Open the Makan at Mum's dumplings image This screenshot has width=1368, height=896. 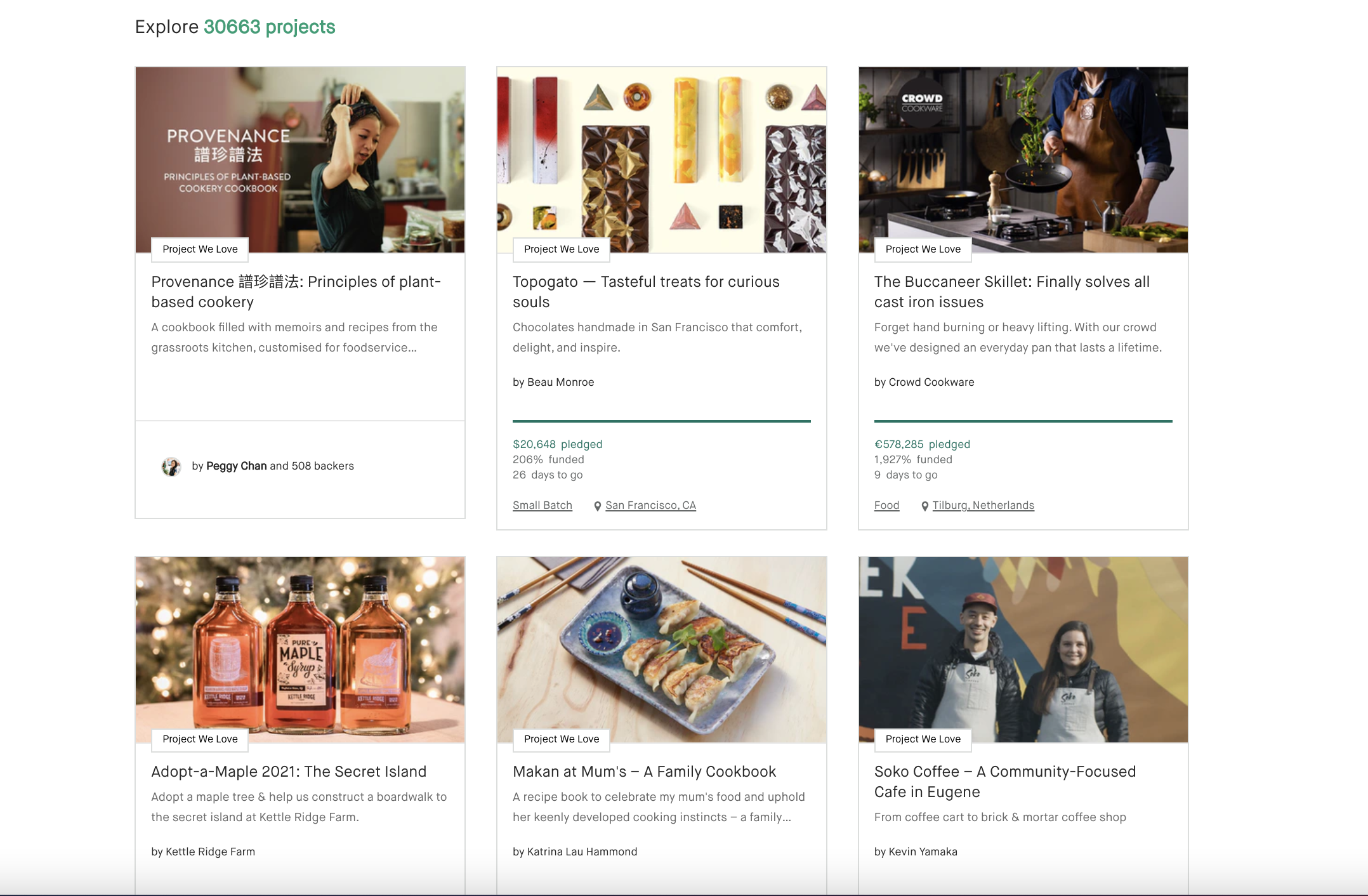coord(662,650)
